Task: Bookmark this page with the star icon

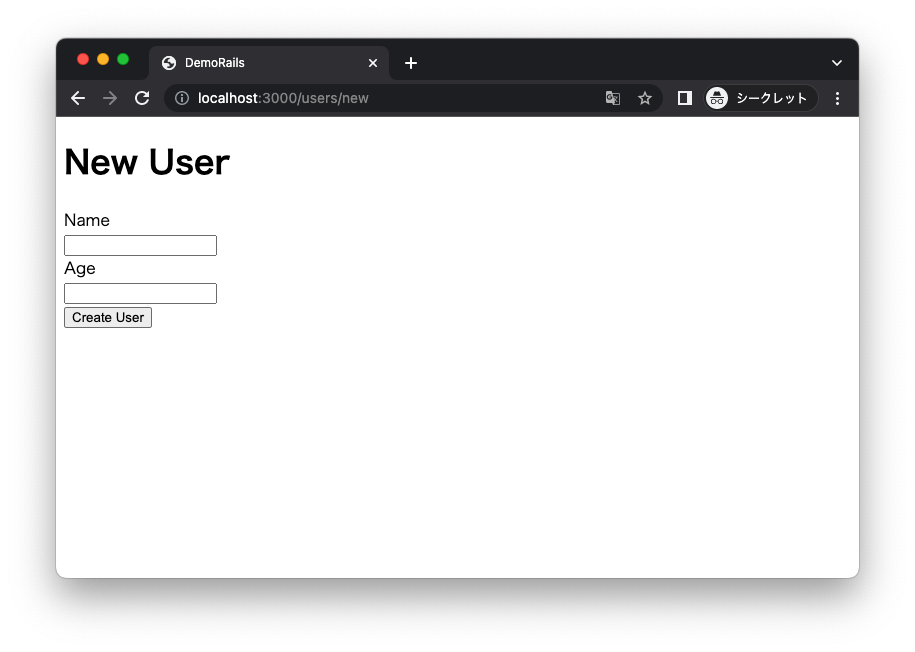Action: (645, 98)
